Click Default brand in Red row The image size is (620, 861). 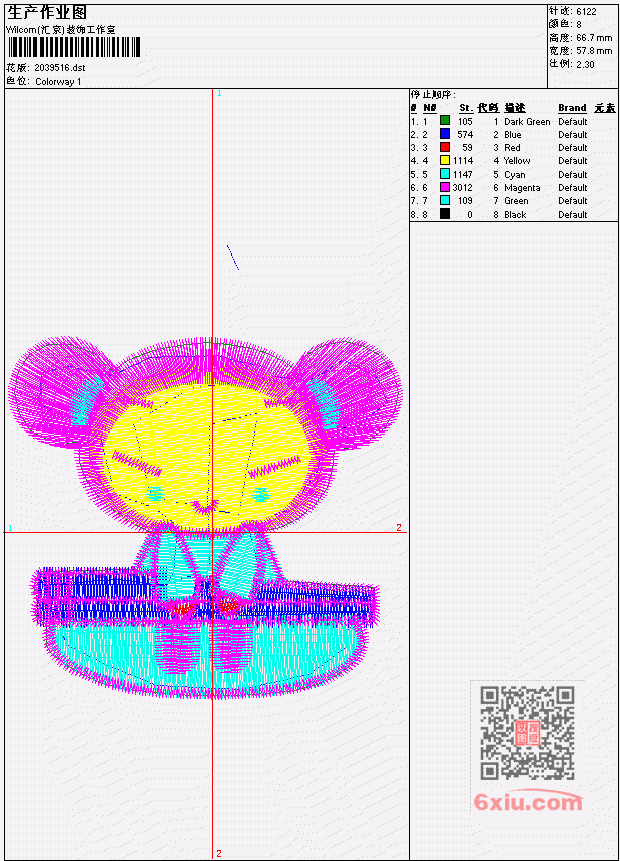tap(573, 148)
